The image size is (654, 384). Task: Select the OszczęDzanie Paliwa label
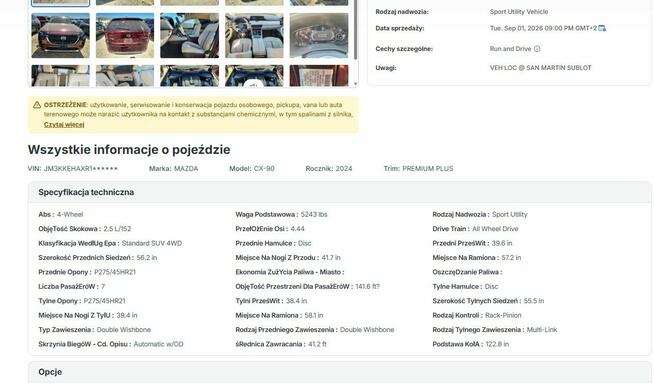[x=467, y=272]
